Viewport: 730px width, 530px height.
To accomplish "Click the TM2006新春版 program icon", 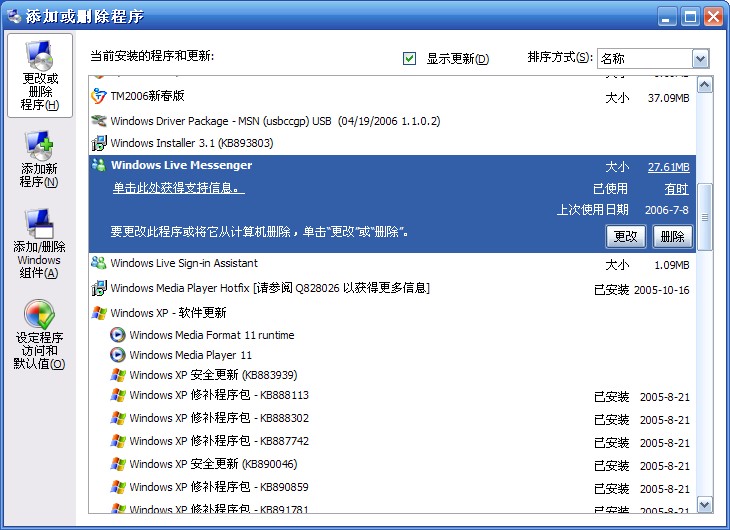I will click(x=98, y=96).
